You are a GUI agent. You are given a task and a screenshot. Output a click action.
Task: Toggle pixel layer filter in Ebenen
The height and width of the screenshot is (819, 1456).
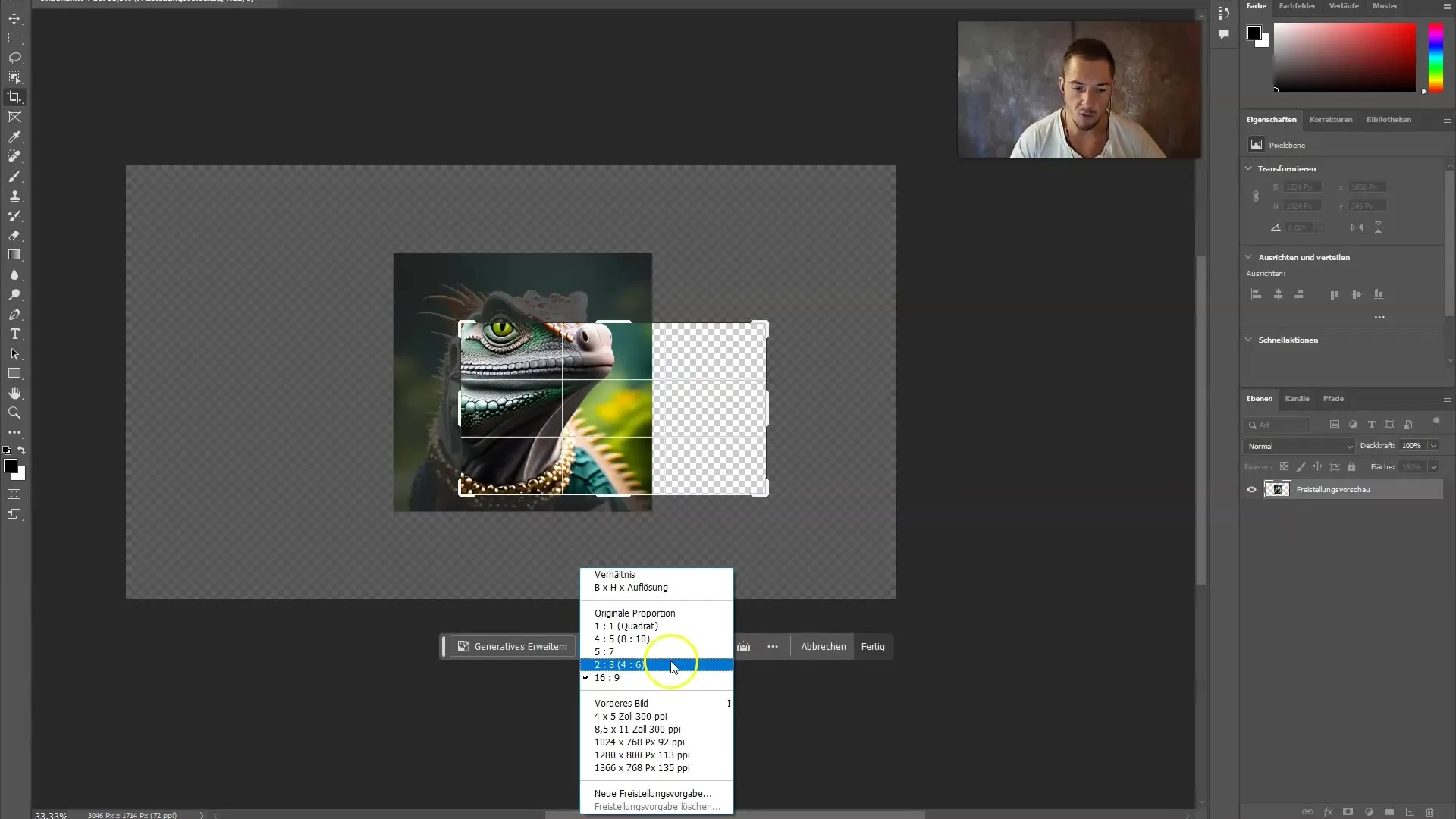pyautogui.click(x=1335, y=425)
